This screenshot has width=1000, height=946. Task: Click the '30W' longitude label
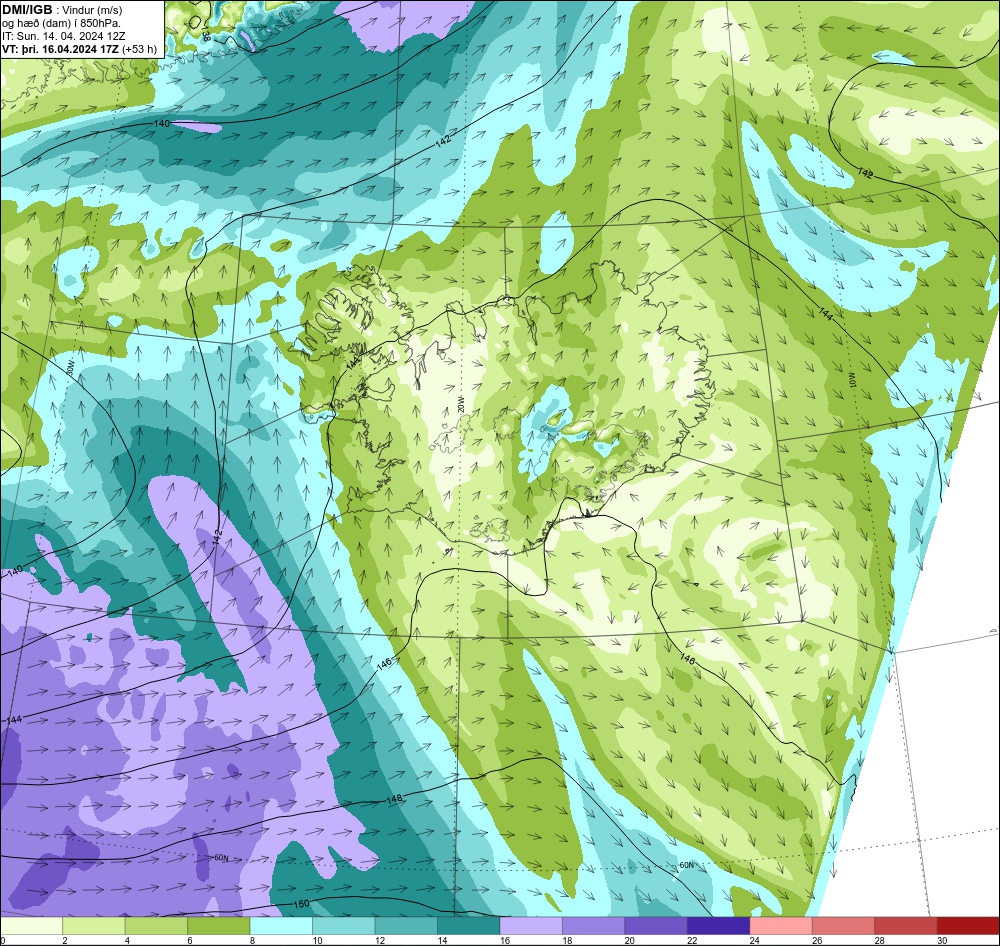pos(70,368)
